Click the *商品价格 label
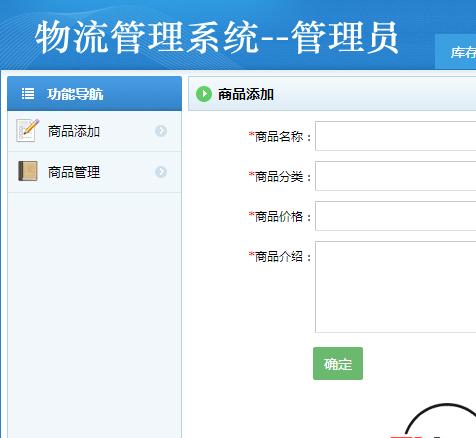Viewport: 476px width, 438px height. click(280, 216)
